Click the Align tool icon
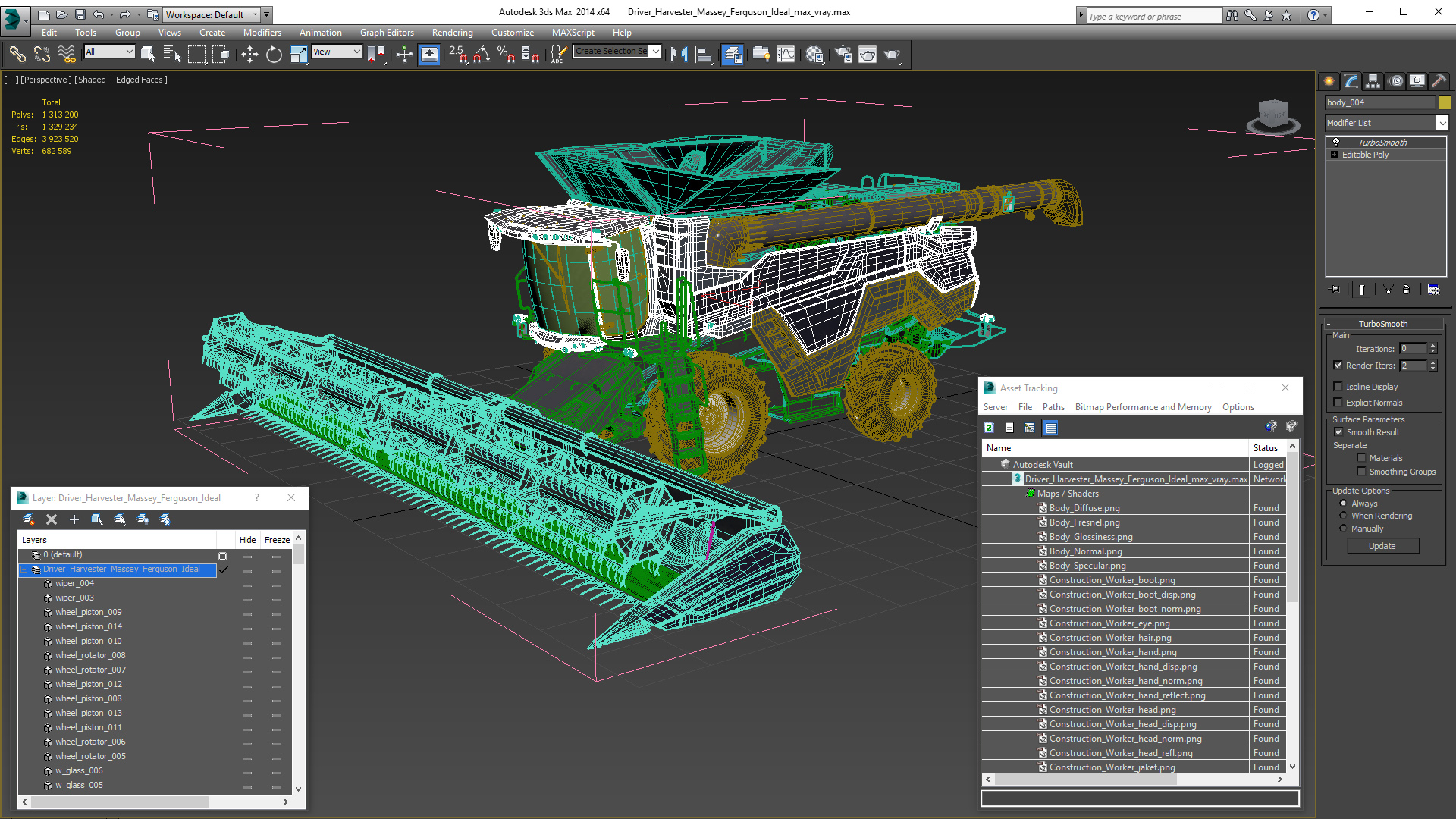1456x819 pixels. tap(704, 54)
